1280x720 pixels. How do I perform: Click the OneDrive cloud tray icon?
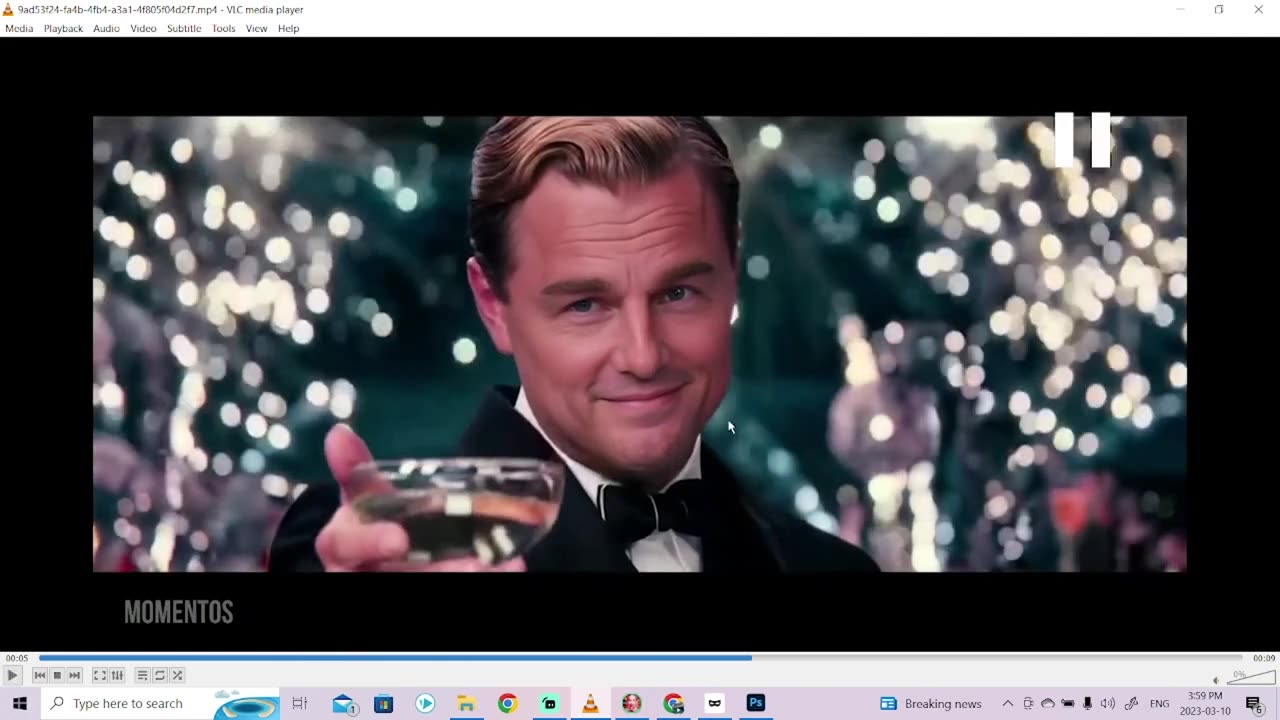pos(1048,703)
